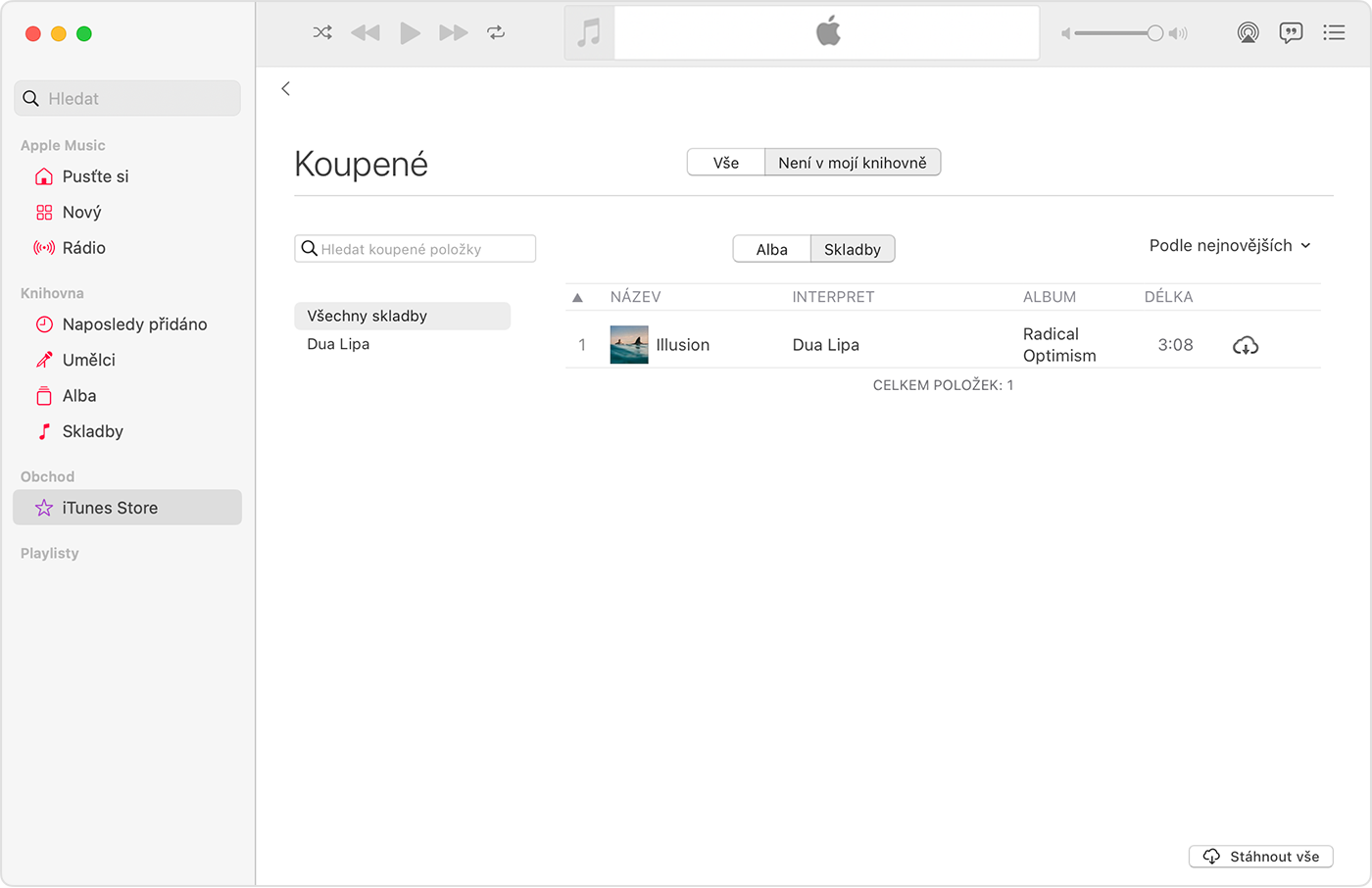
Task: Click the Naposledy přidáno clock icon
Action: pos(44,324)
